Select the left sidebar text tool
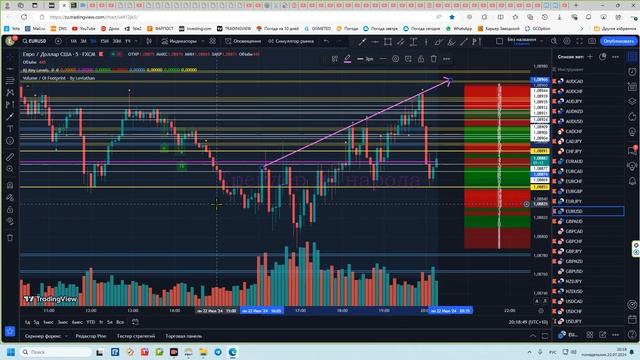The width and height of the screenshot is (640, 360). click(10, 129)
